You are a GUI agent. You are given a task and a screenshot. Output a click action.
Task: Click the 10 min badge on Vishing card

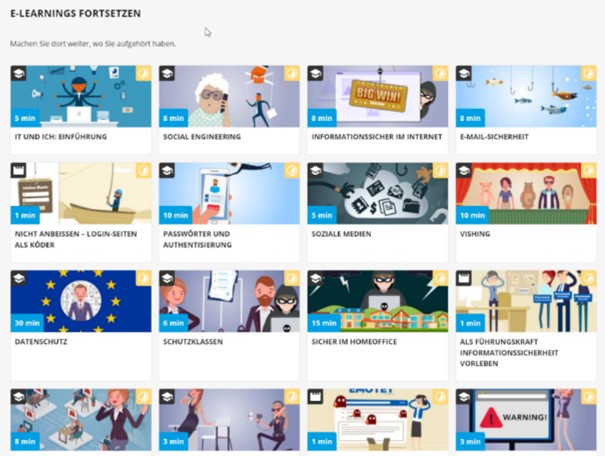(x=473, y=215)
